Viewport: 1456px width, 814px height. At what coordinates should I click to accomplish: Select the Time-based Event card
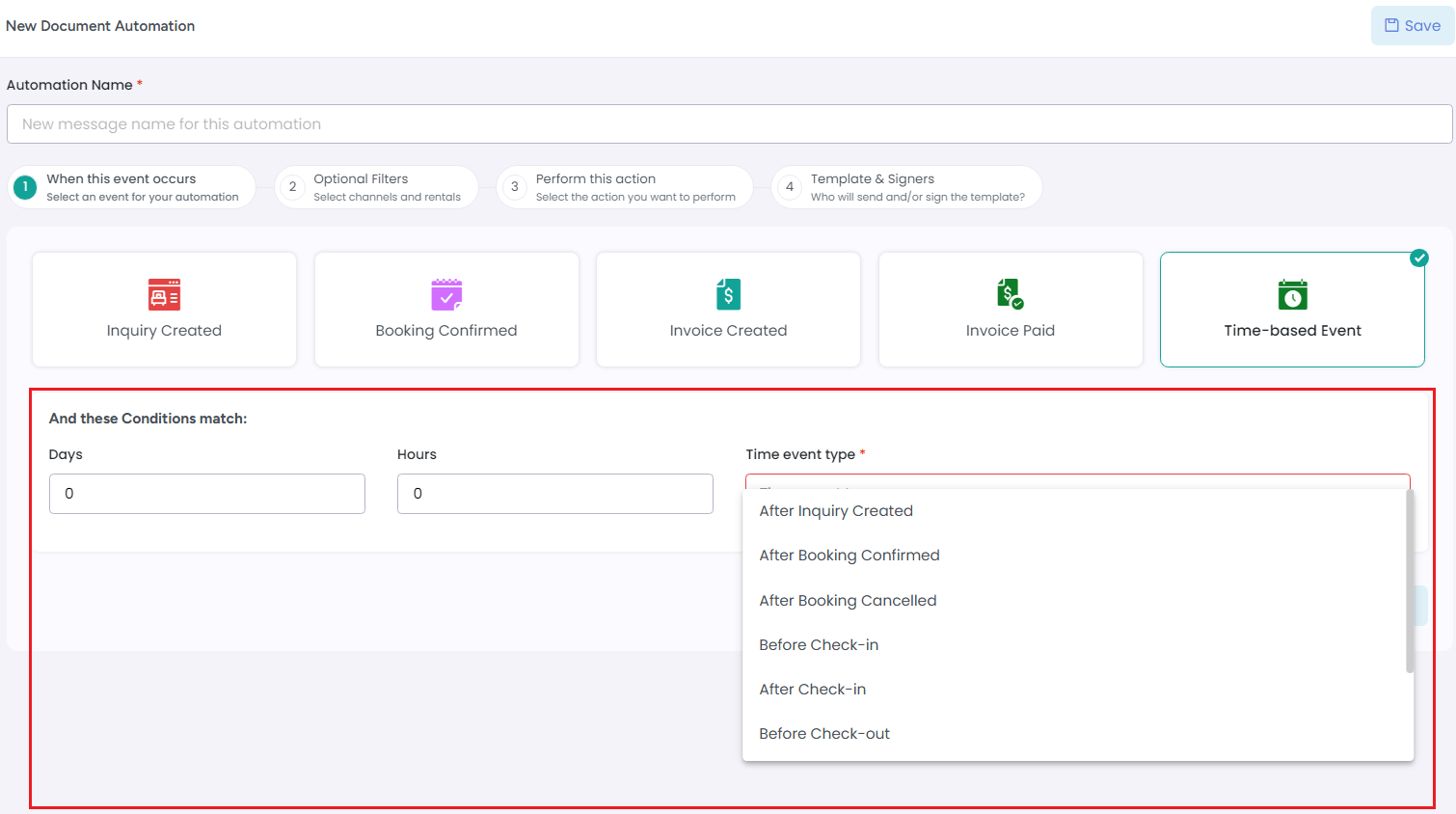(1292, 310)
